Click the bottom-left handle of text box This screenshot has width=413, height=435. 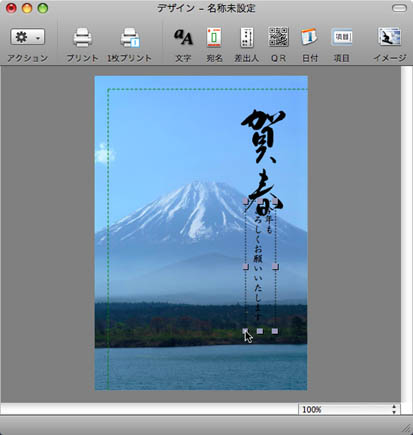pos(245,331)
